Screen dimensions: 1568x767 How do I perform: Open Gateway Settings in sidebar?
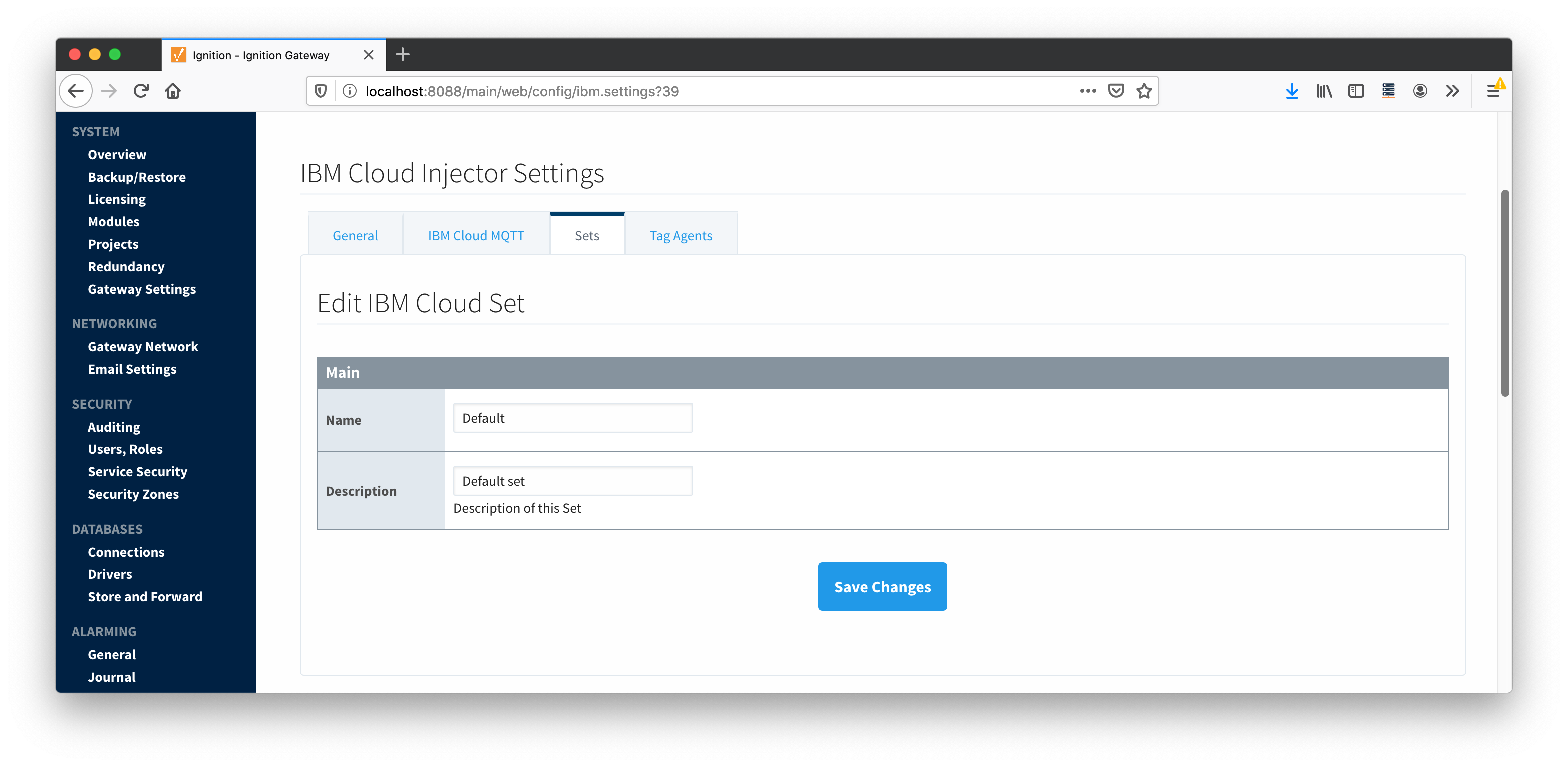click(142, 289)
